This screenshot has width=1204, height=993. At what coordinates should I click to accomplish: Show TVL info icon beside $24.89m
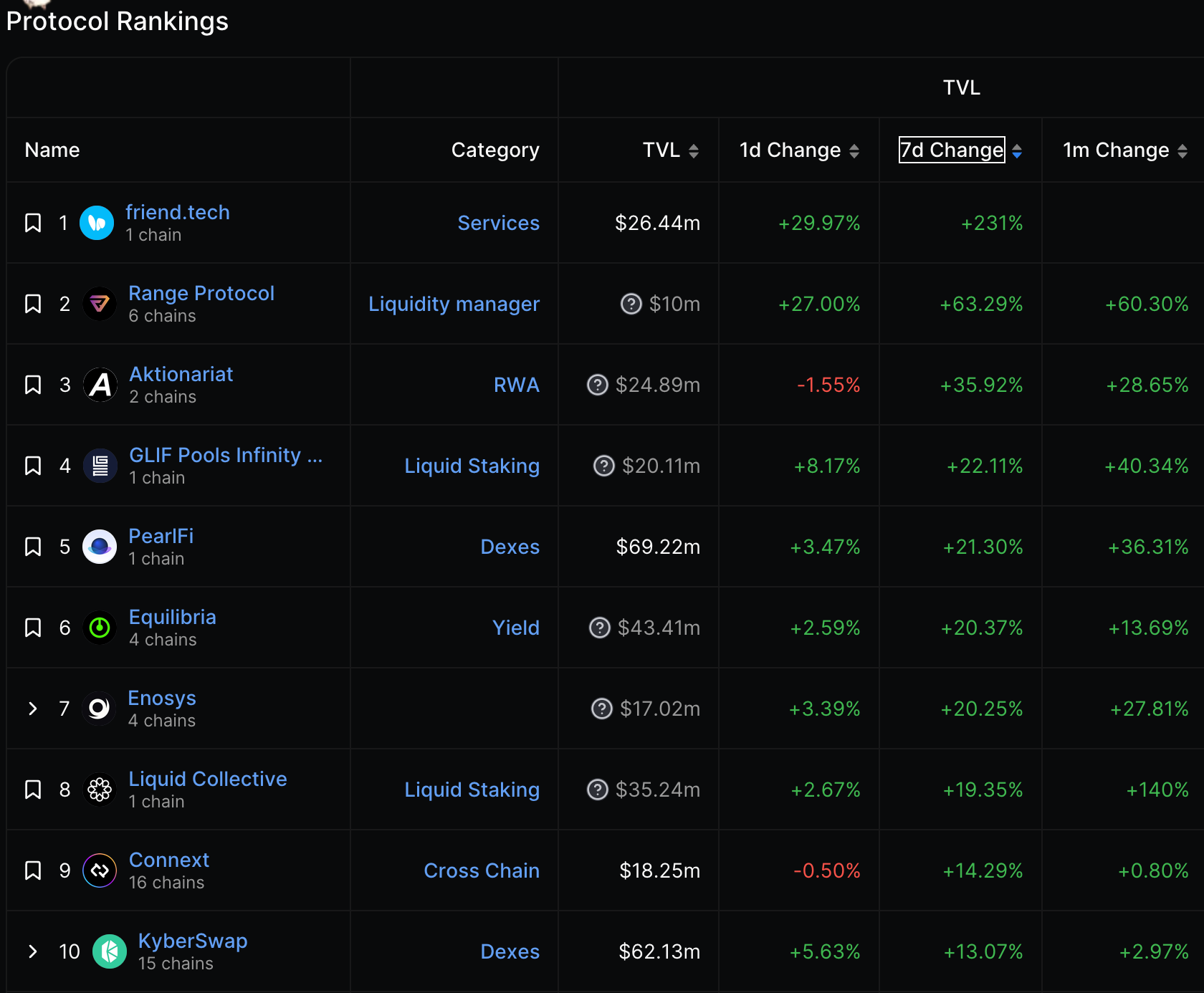coord(598,385)
